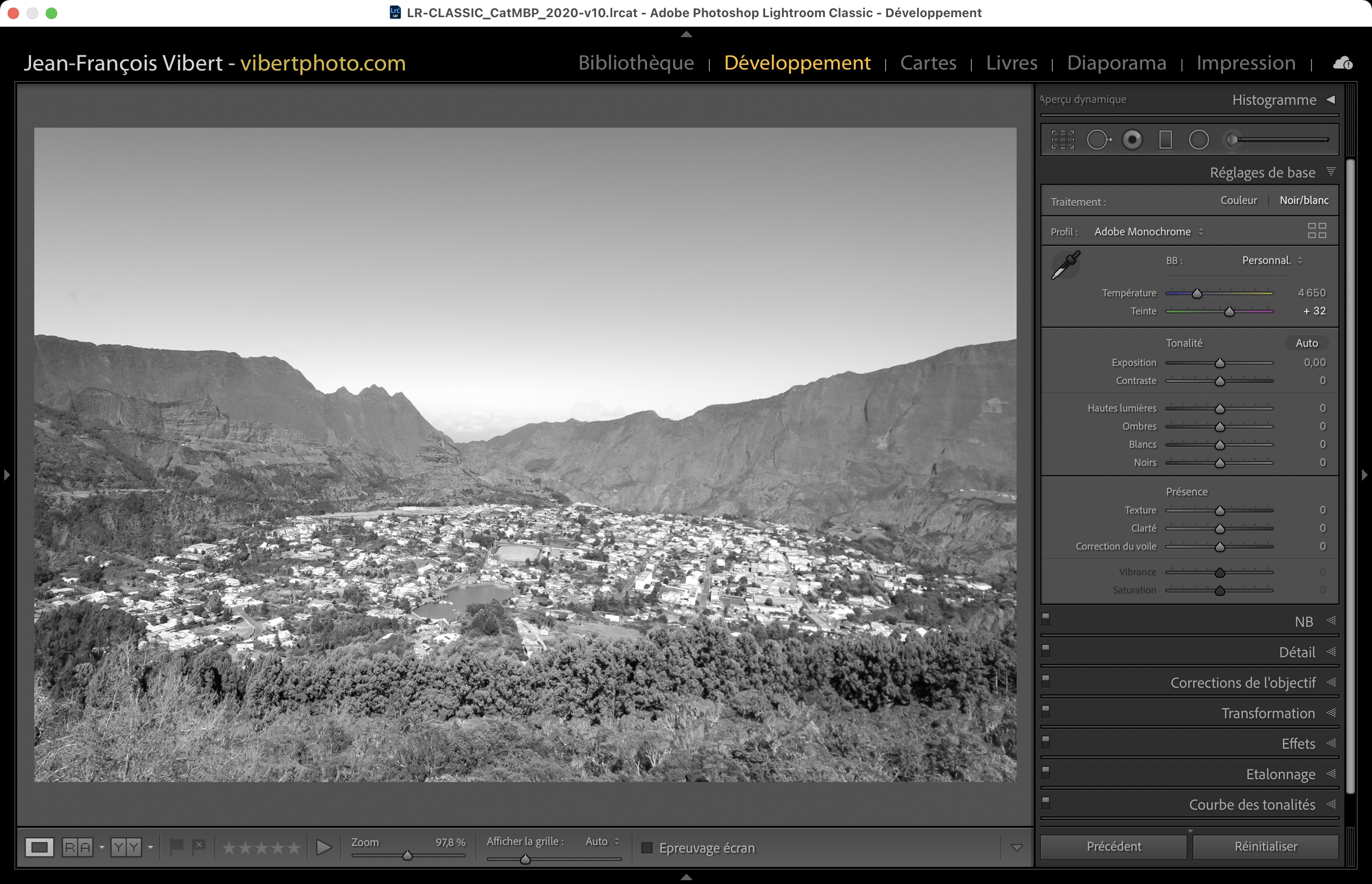Select the graduated filter tool
1372x884 pixels.
[1165, 140]
